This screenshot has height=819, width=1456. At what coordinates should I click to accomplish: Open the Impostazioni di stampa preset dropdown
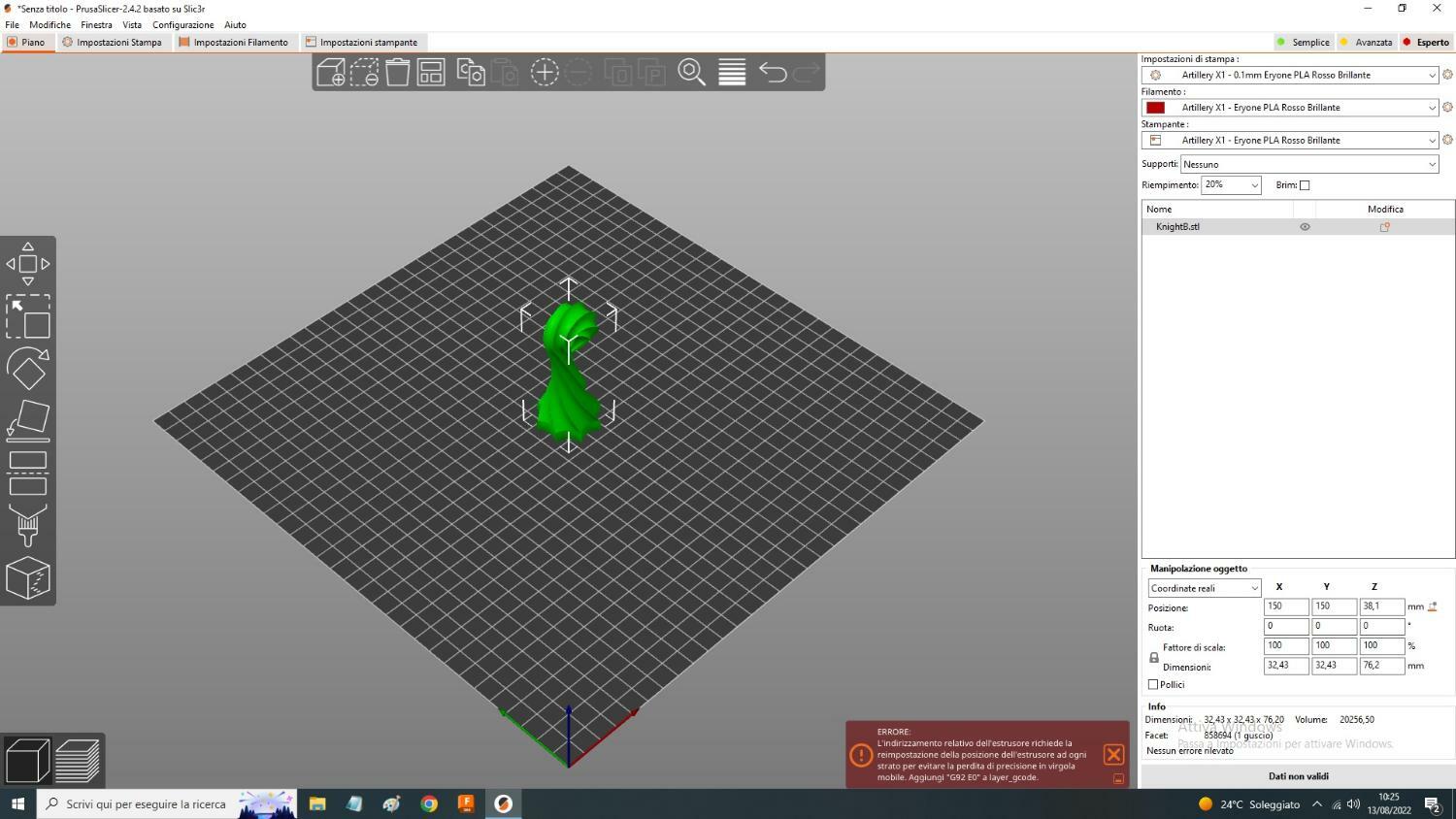pyautogui.click(x=1290, y=75)
